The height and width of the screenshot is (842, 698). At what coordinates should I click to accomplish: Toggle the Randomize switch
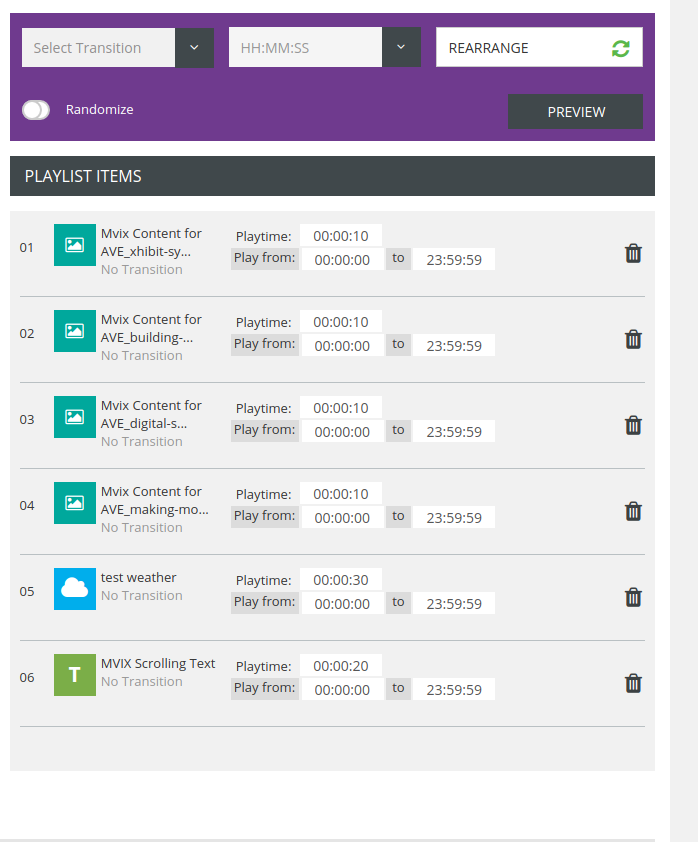36,110
